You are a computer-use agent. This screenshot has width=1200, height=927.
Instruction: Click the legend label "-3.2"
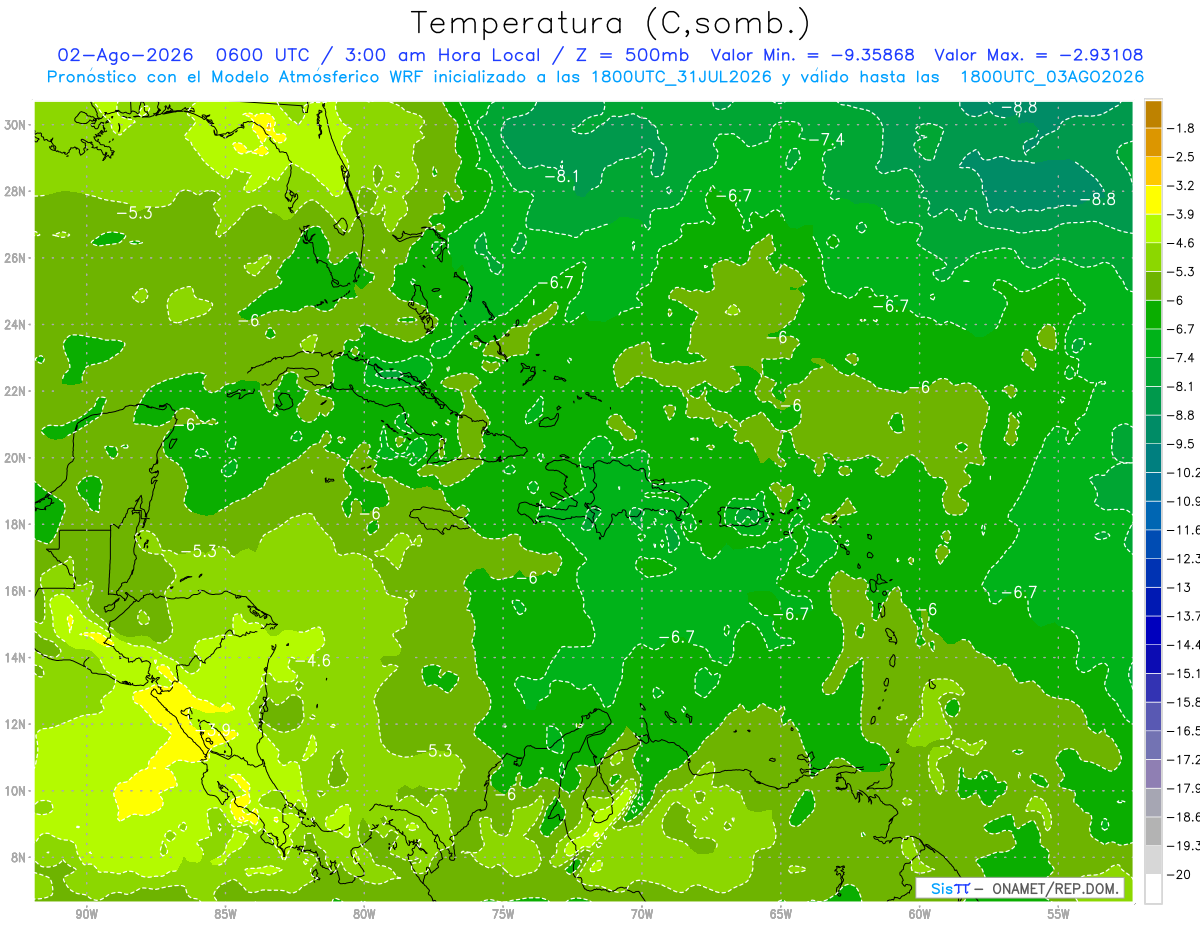1183,186
